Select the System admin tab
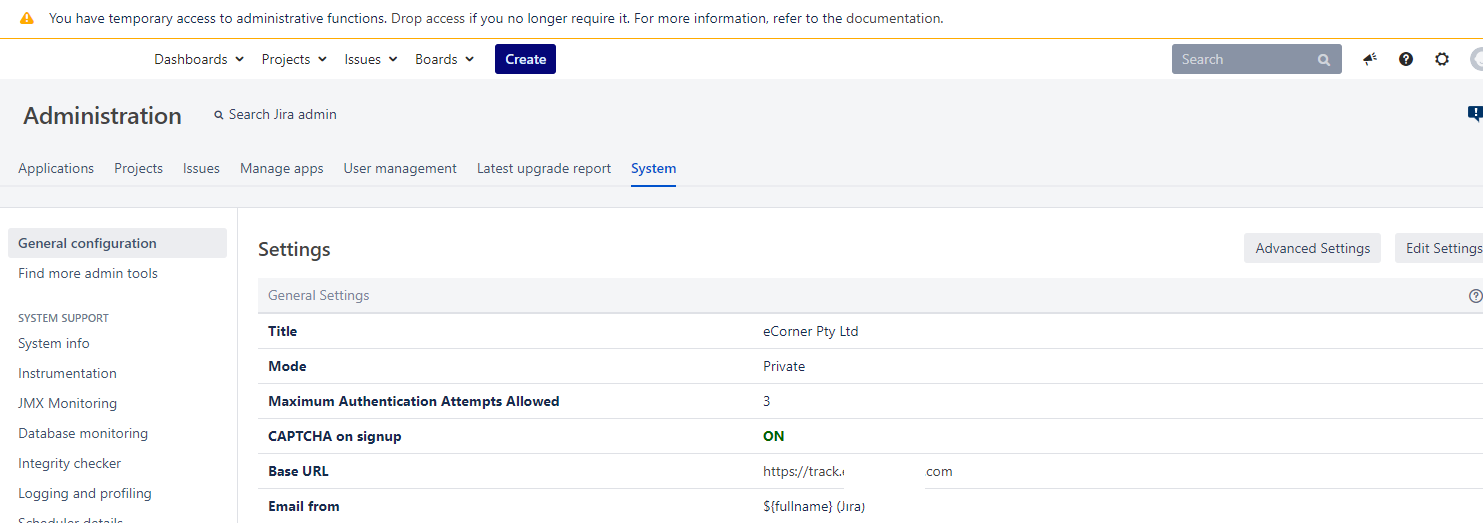 [x=653, y=168]
